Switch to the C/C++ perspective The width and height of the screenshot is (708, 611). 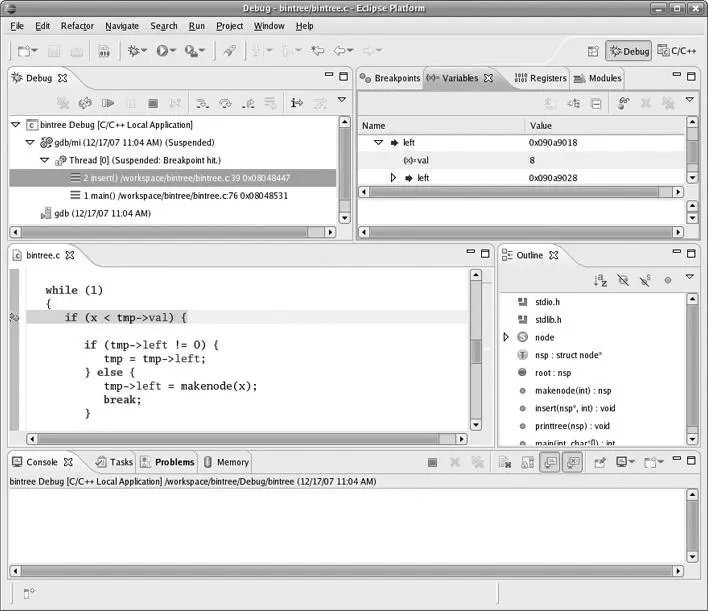(677, 51)
